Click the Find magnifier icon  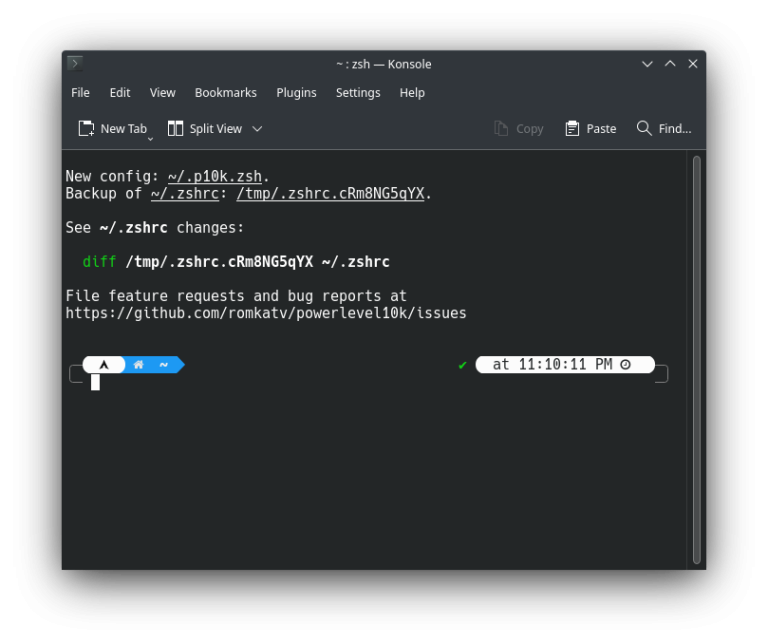pyautogui.click(x=644, y=129)
